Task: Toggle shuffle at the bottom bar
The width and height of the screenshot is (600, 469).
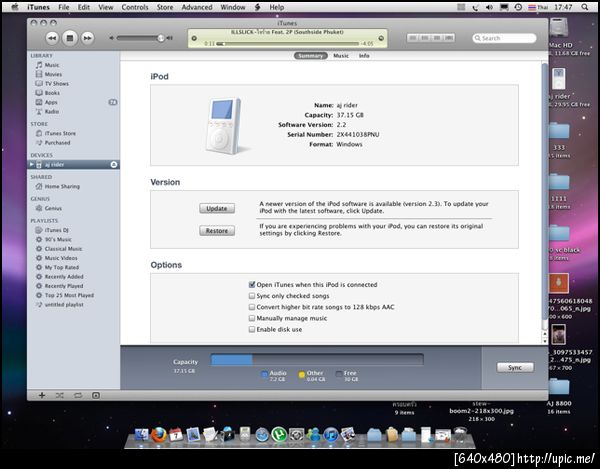Action: click(x=60, y=395)
